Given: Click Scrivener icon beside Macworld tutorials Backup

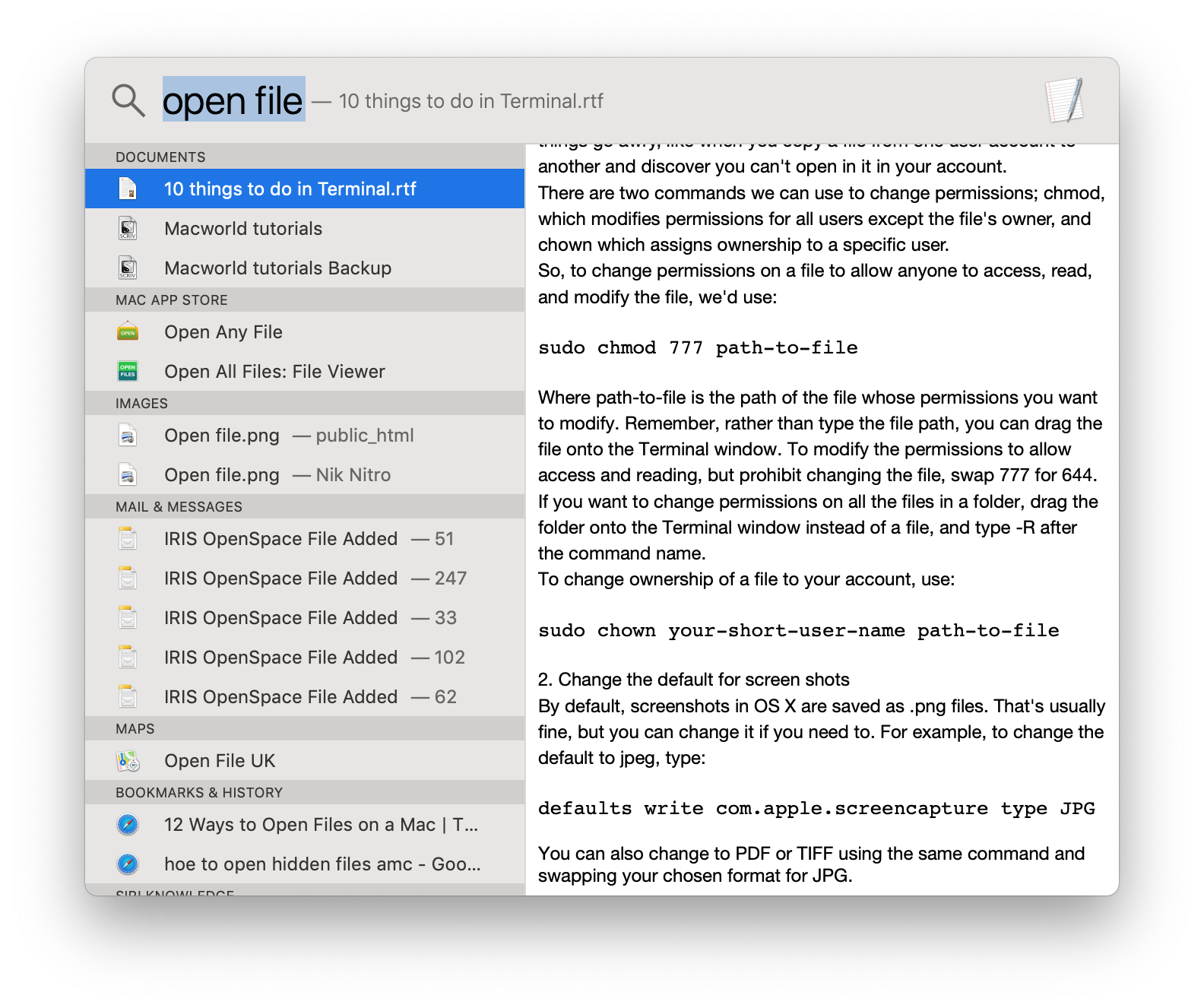Looking at the screenshot, I should [x=128, y=268].
